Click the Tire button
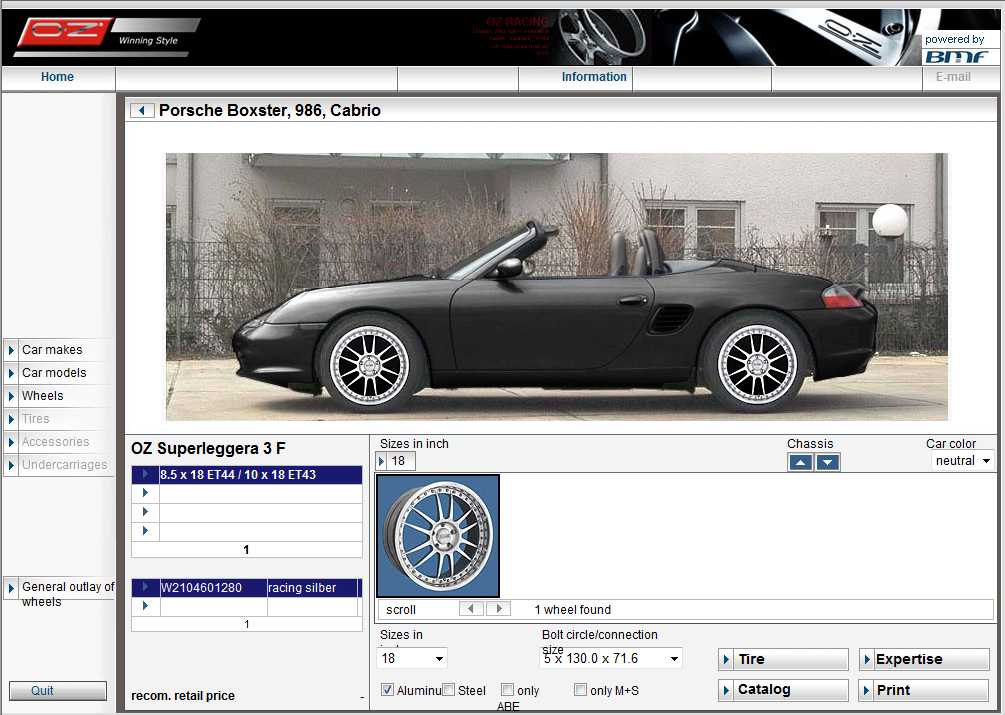Viewport: 1005px width, 715px height. (x=783, y=659)
